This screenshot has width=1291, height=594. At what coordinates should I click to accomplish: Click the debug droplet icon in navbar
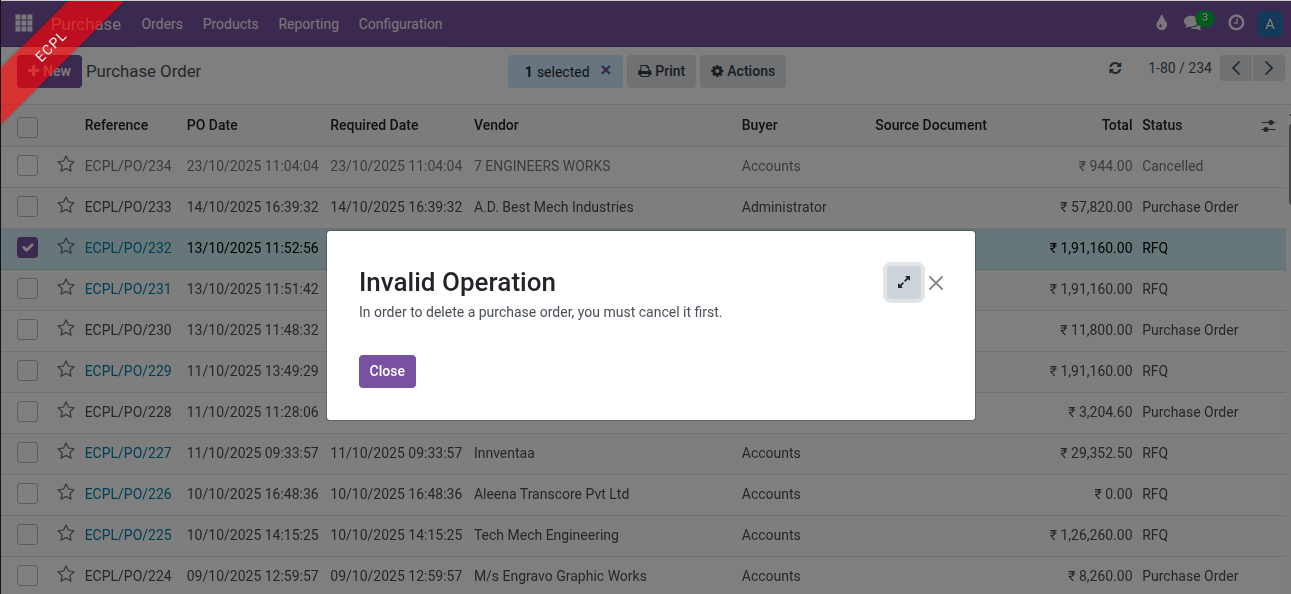click(x=1161, y=23)
